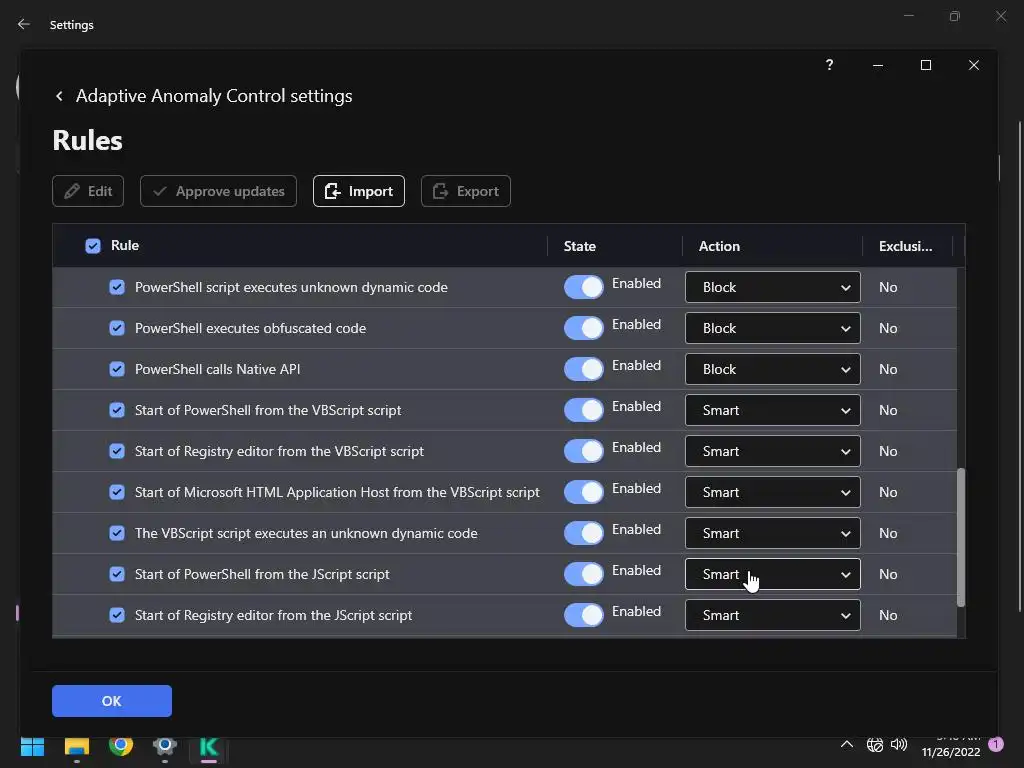Open Kaspersky app from the taskbar
1024x768 pixels.
click(209, 746)
